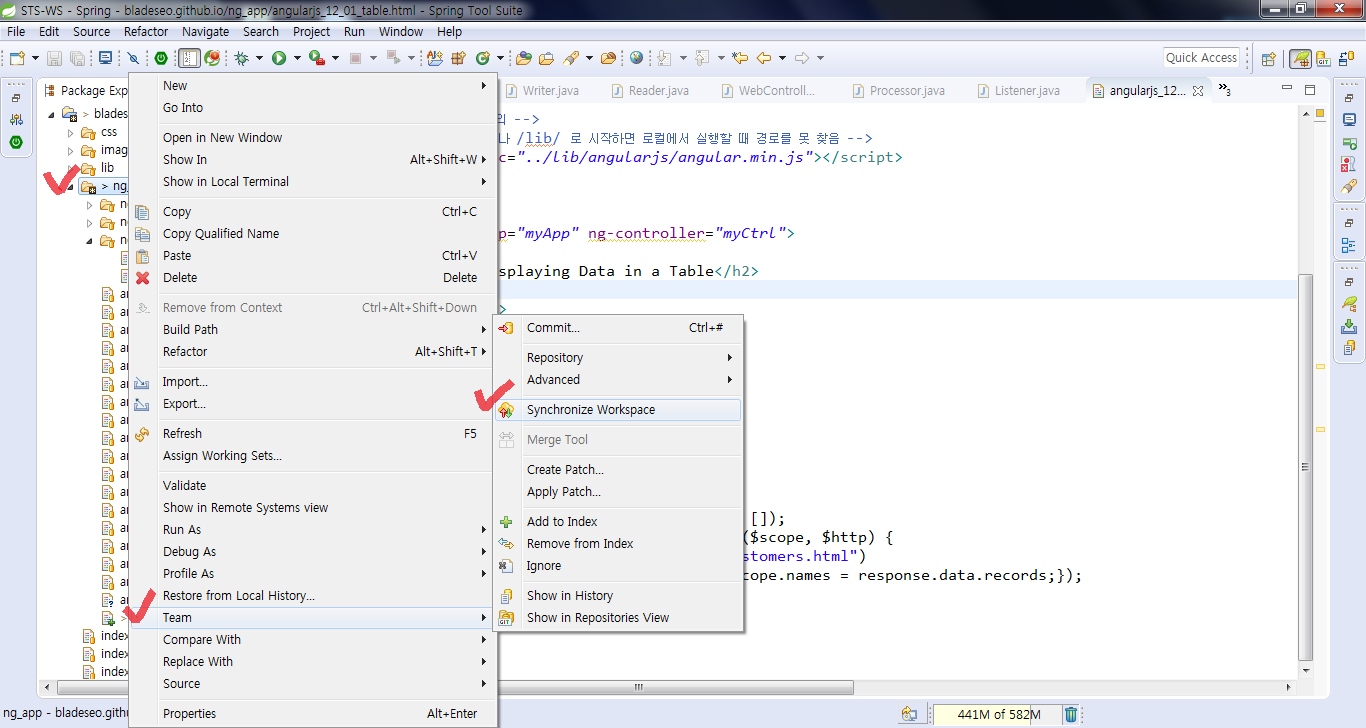Open the internal web browser globe icon
Image resolution: width=1366 pixels, height=728 pixels.
[x=636, y=57]
